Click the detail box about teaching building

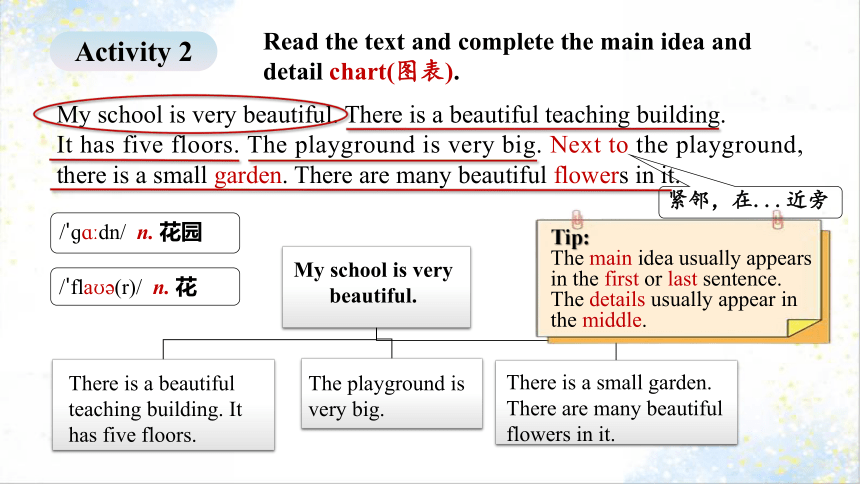[x=163, y=405]
